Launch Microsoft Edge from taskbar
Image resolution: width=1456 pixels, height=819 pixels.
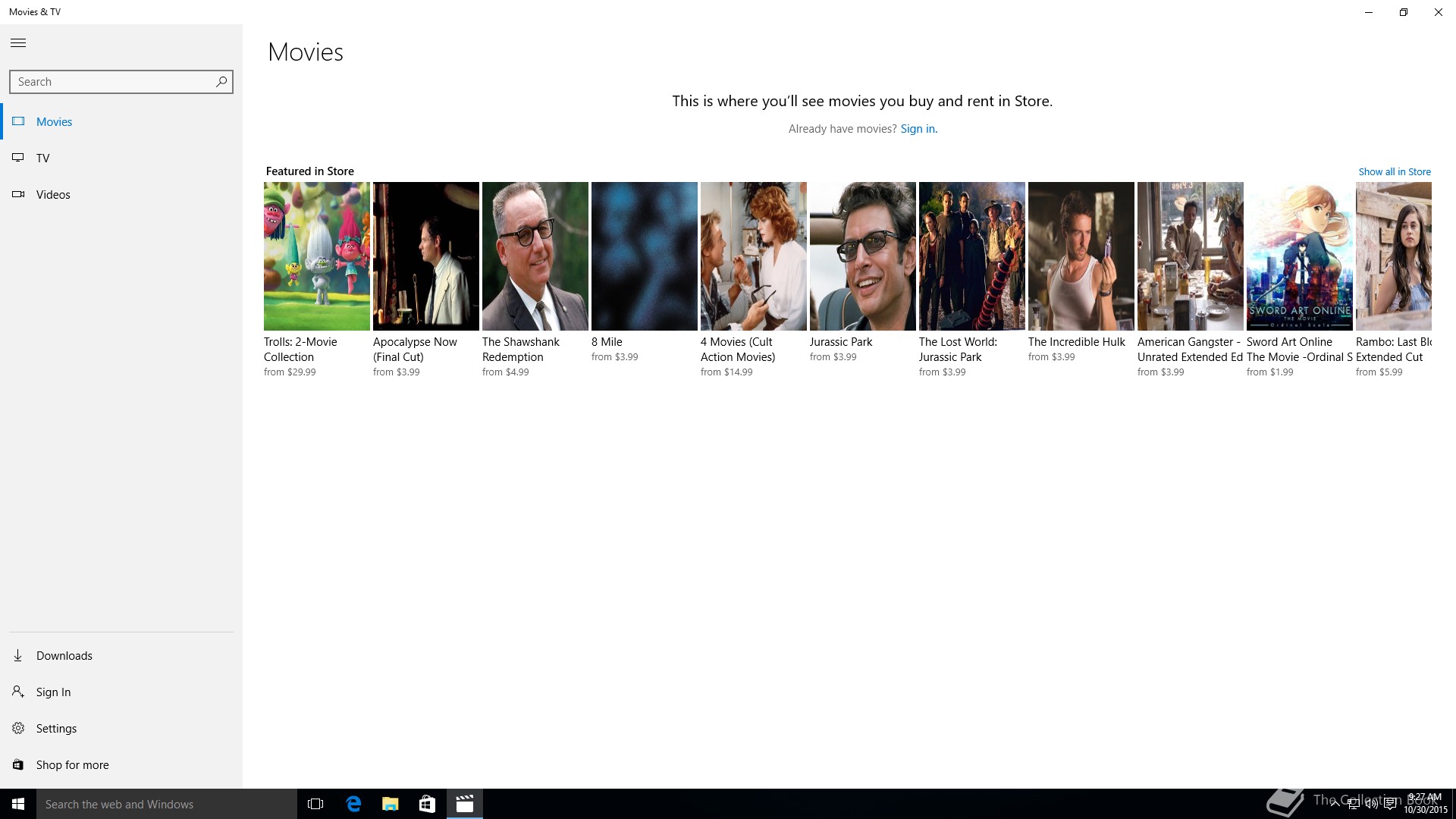[353, 804]
